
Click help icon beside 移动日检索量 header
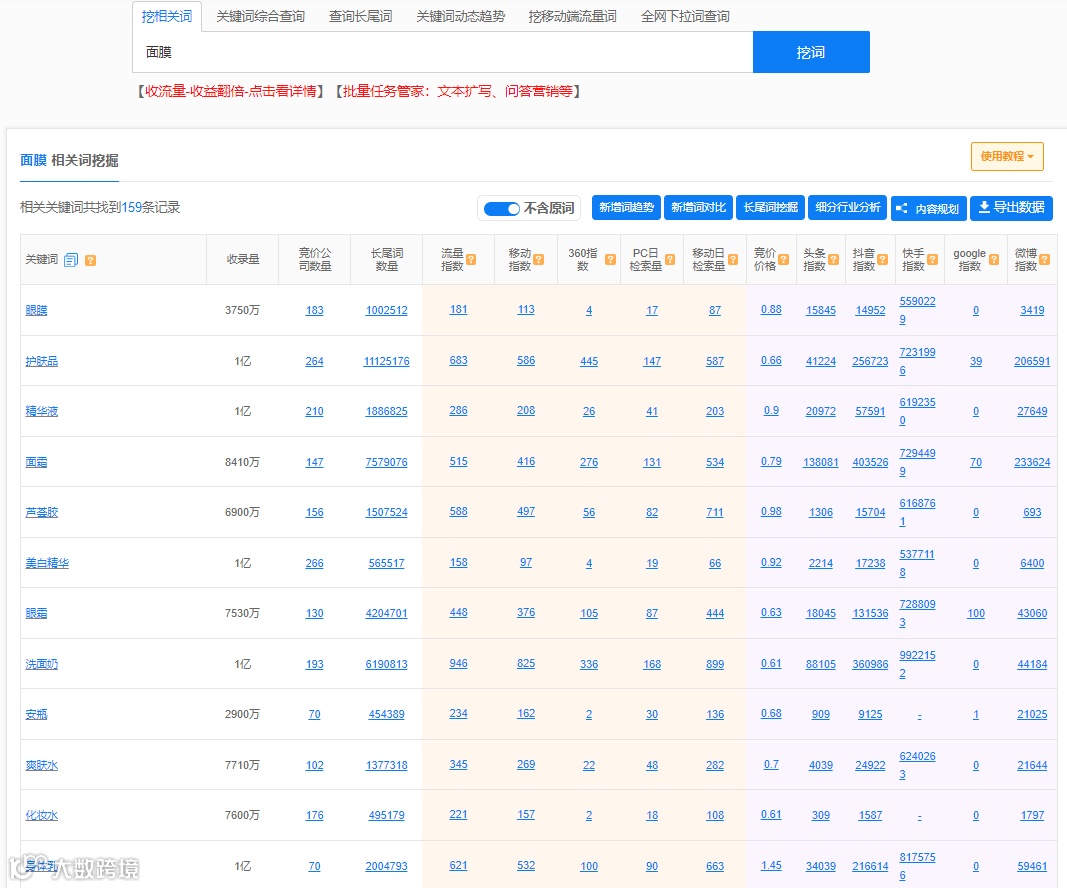733,259
